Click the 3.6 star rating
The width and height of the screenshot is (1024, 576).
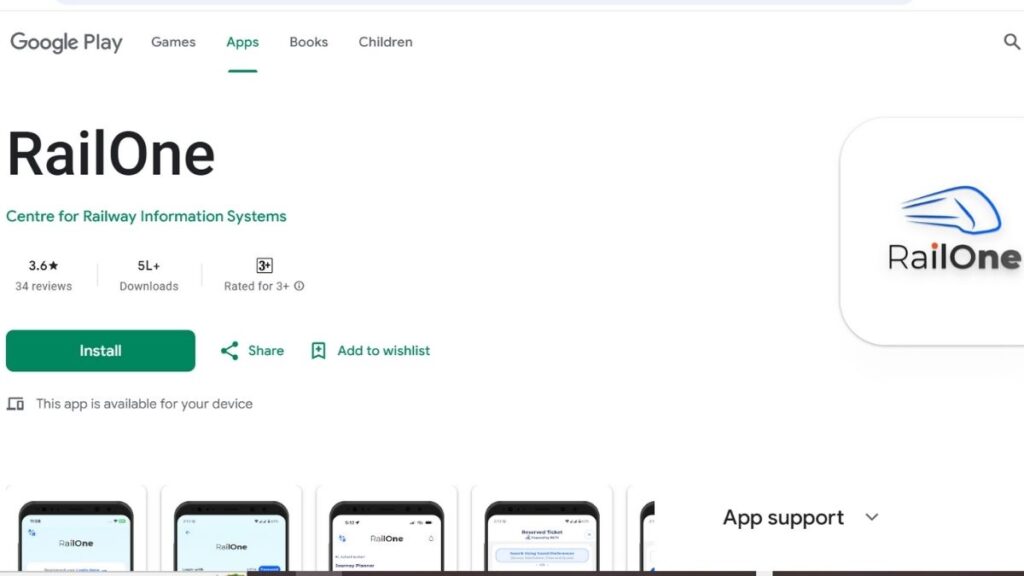tap(44, 266)
